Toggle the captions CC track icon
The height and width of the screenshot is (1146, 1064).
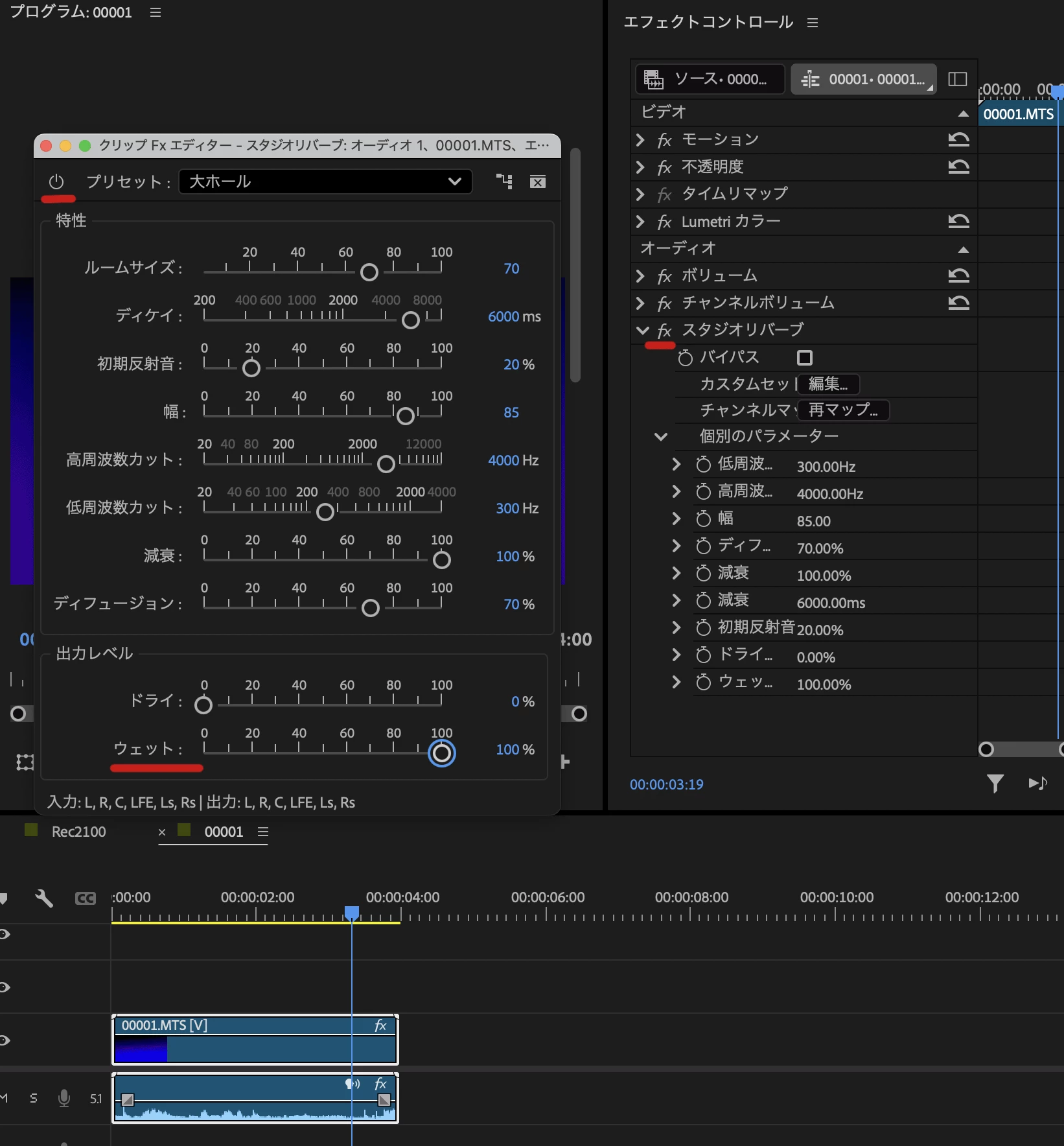click(86, 898)
